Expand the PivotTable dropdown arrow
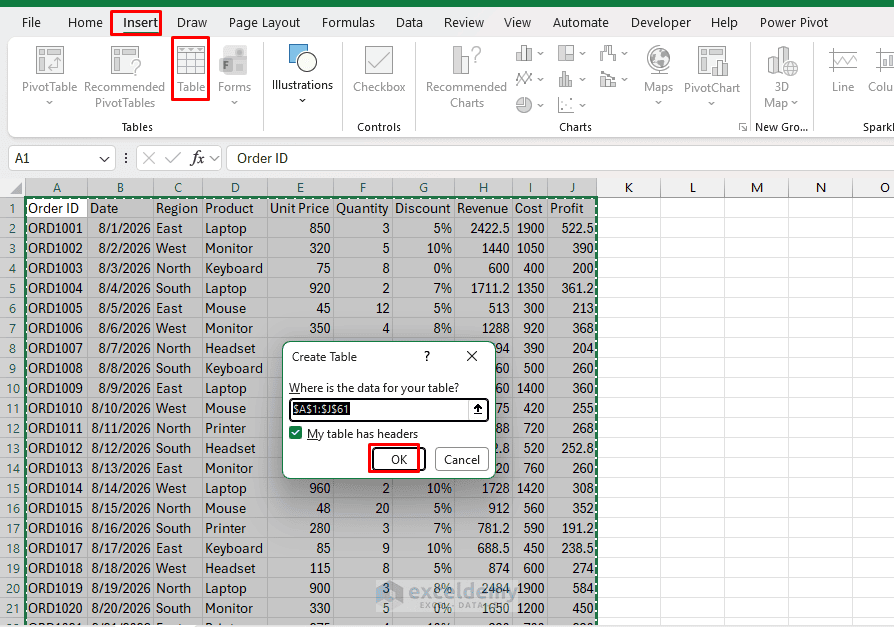This screenshot has height=627, width=894. click(x=50, y=103)
